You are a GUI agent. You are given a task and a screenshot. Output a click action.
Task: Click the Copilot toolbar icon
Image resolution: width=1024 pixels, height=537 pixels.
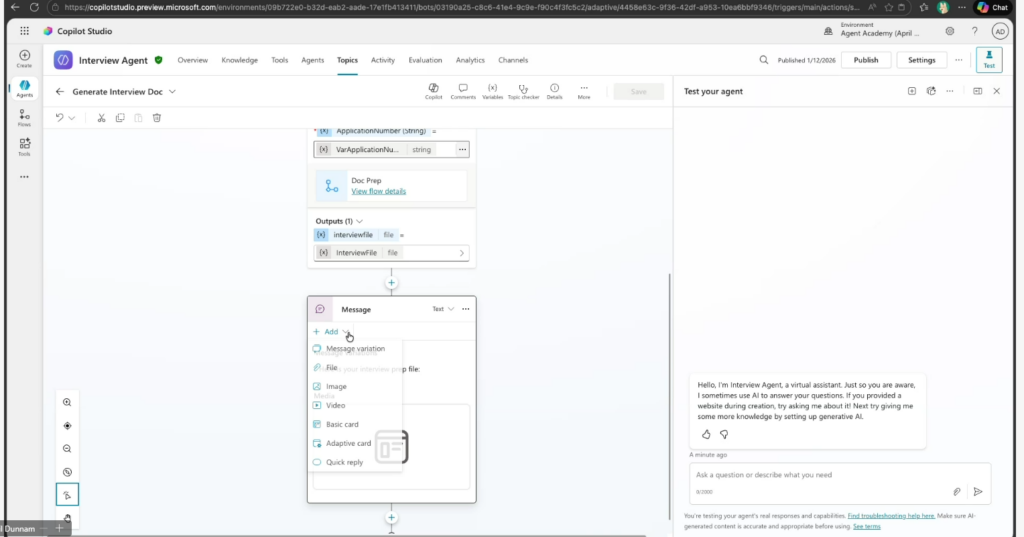pos(433,91)
